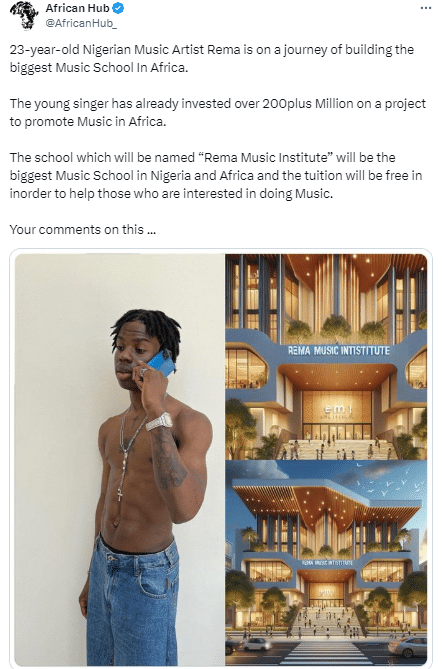
Task: Click the 'Your comments on this' line
Action: pyautogui.click(x=83, y=230)
